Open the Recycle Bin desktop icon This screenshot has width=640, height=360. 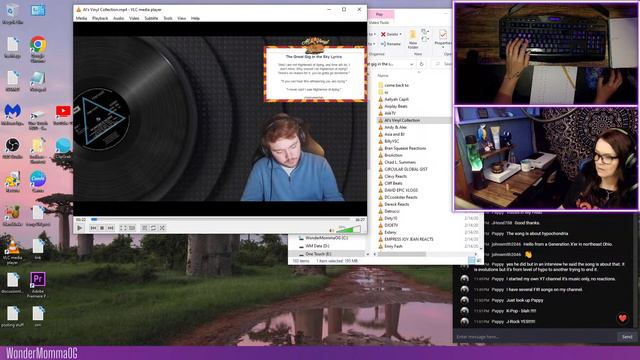pyautogui.click(x=13, y=13)
